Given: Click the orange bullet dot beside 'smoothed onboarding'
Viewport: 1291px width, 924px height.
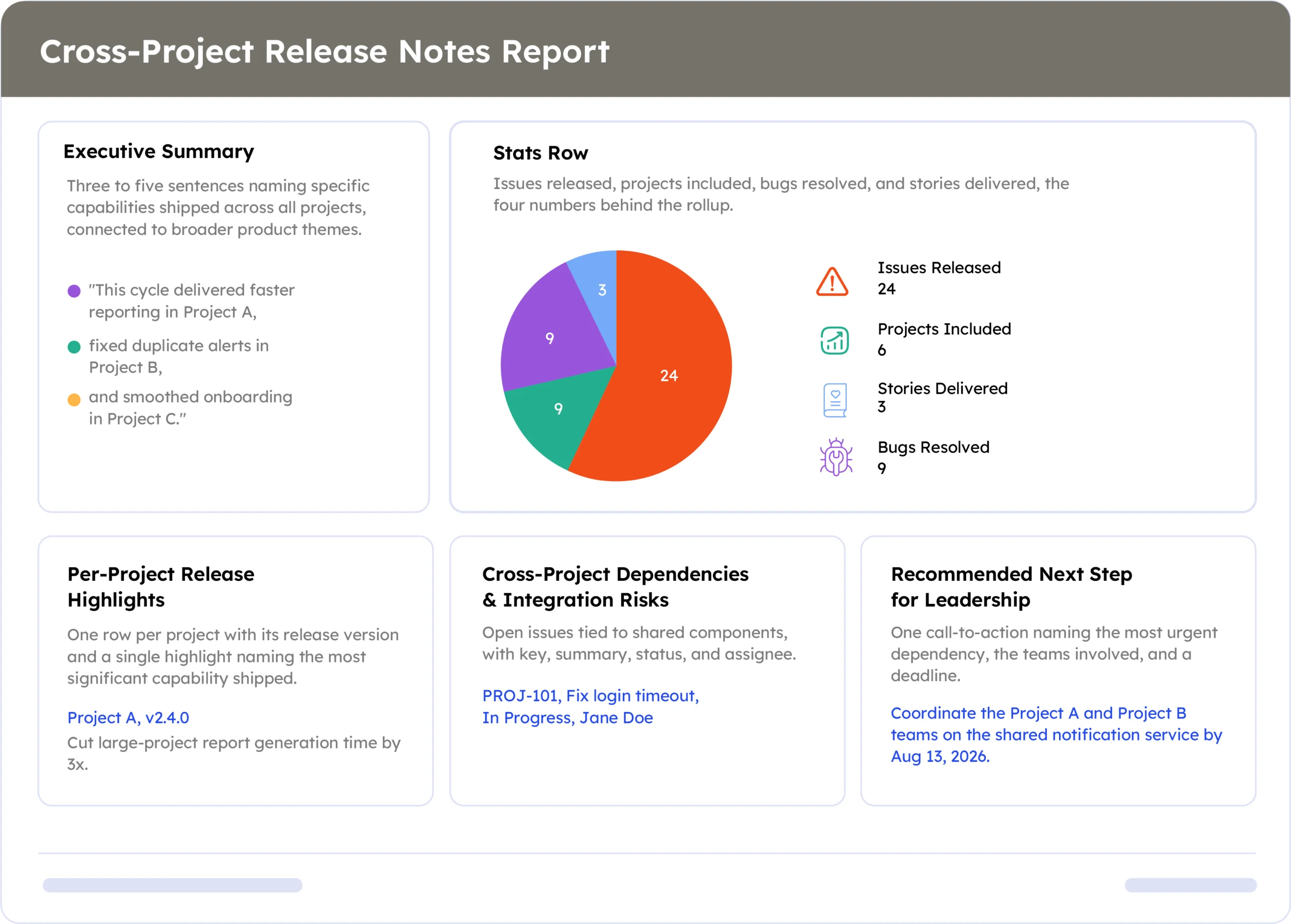Looking at the screenshot, I should [x=74, y=400].
